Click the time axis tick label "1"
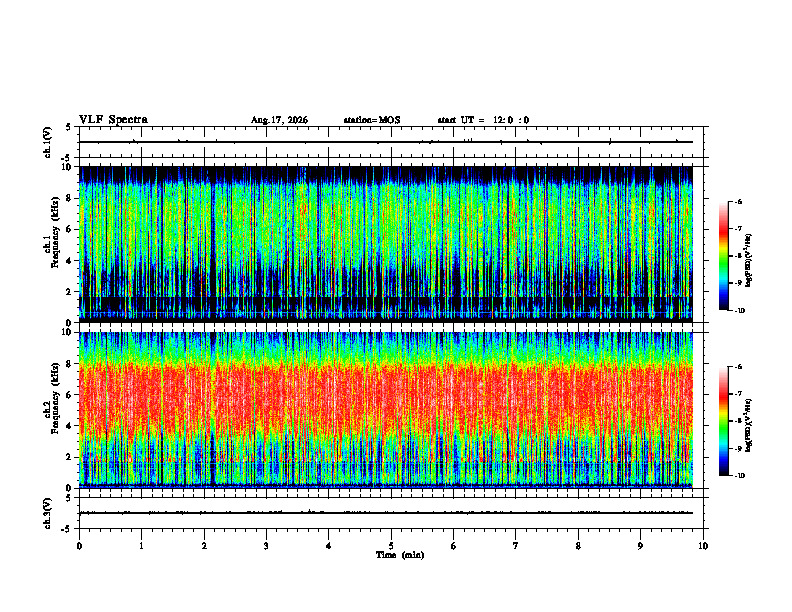The height and width of the screenshot is (612, 792). tap(141, 546)
